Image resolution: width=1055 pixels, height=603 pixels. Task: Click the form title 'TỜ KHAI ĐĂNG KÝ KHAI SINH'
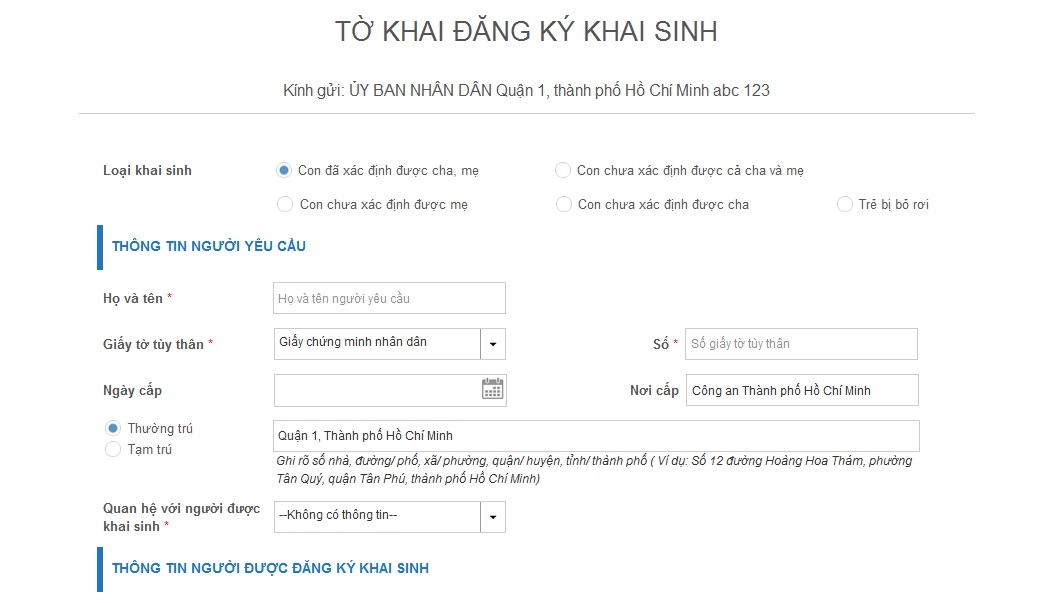pyautogui.click(x=527, y=32)
